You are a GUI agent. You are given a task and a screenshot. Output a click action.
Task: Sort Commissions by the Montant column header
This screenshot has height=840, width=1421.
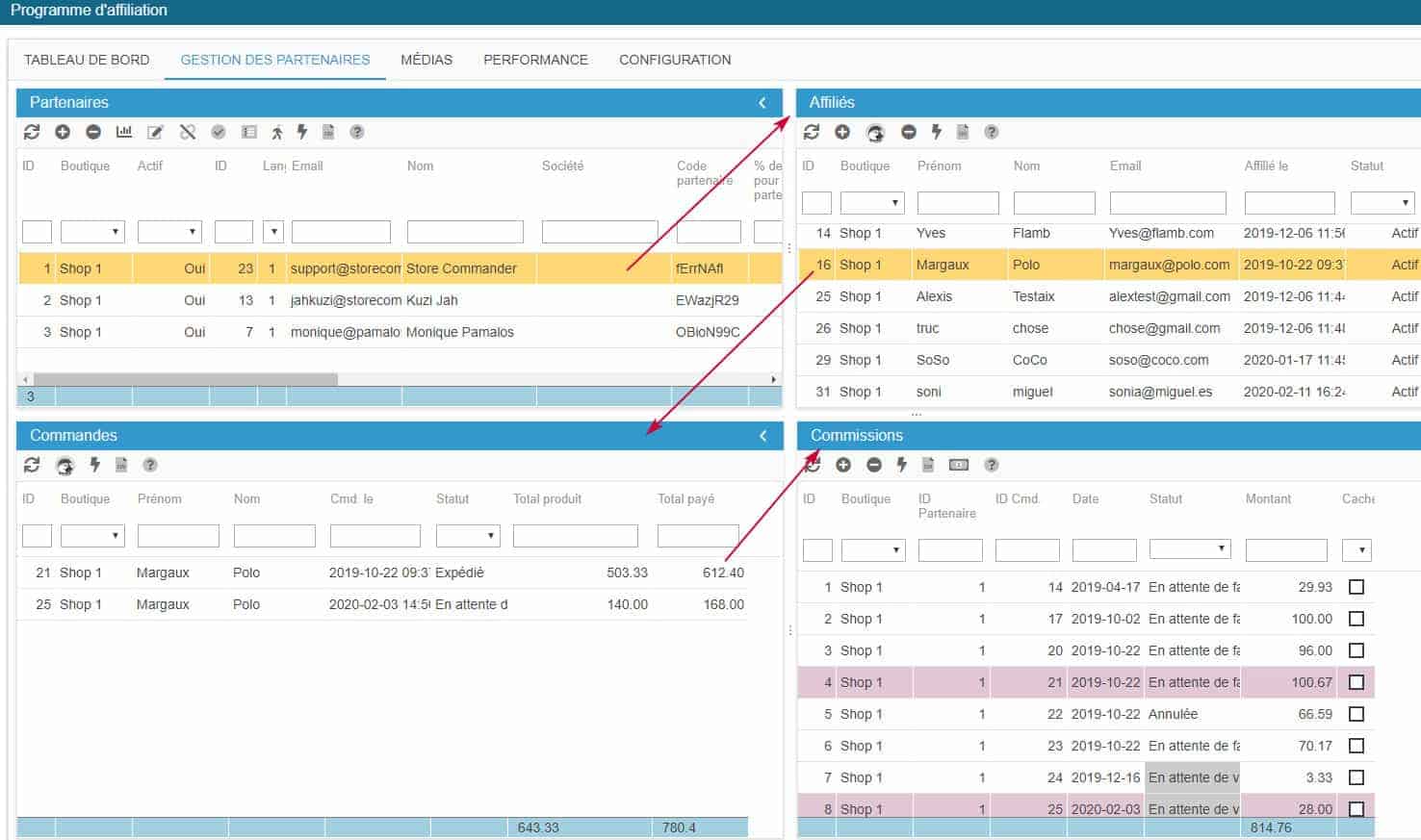point(1268,498)
